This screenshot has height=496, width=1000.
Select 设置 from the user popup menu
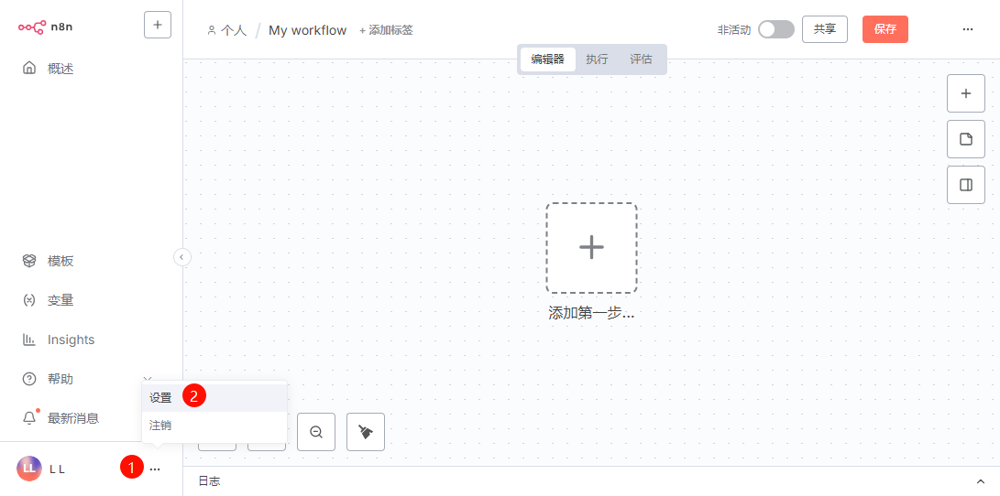point(161,397)
